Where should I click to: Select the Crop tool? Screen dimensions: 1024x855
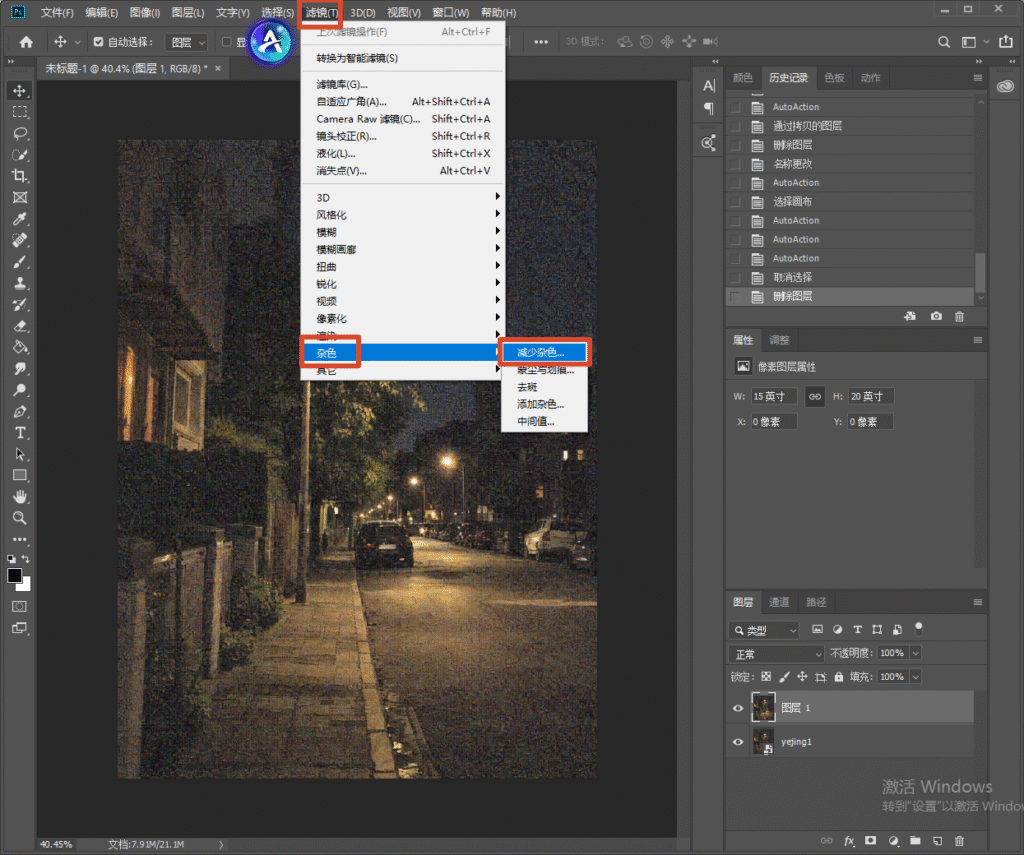20,176
